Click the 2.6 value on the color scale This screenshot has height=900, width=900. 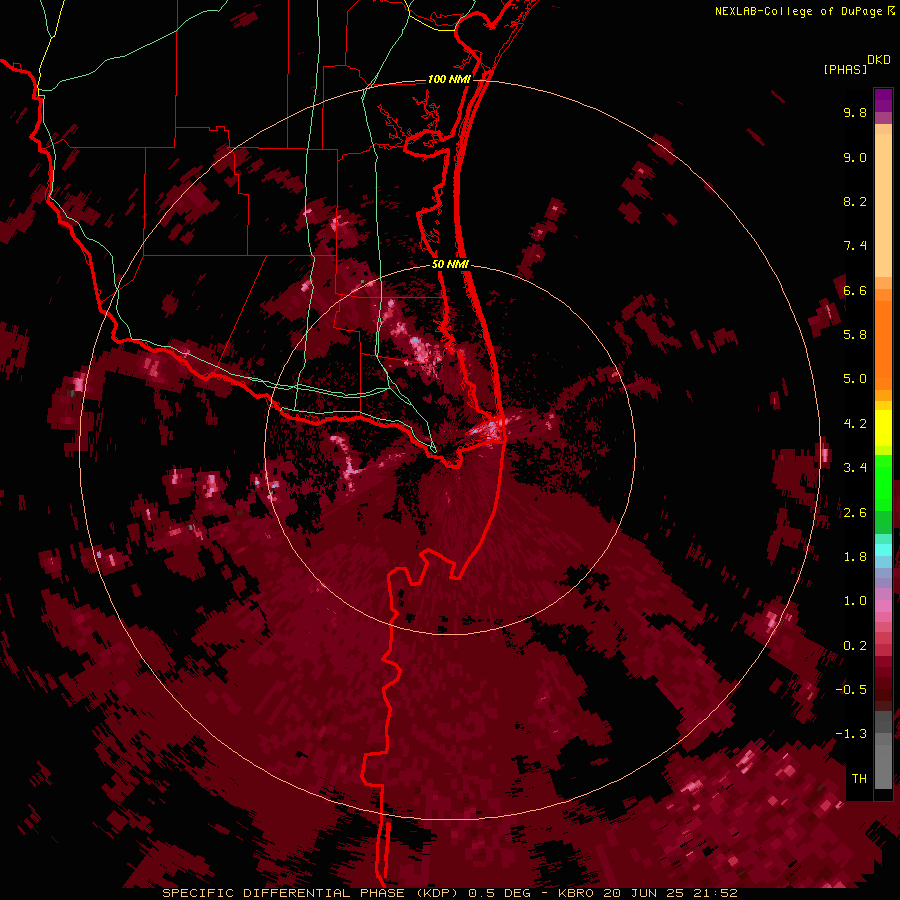[x=855, y=513]
